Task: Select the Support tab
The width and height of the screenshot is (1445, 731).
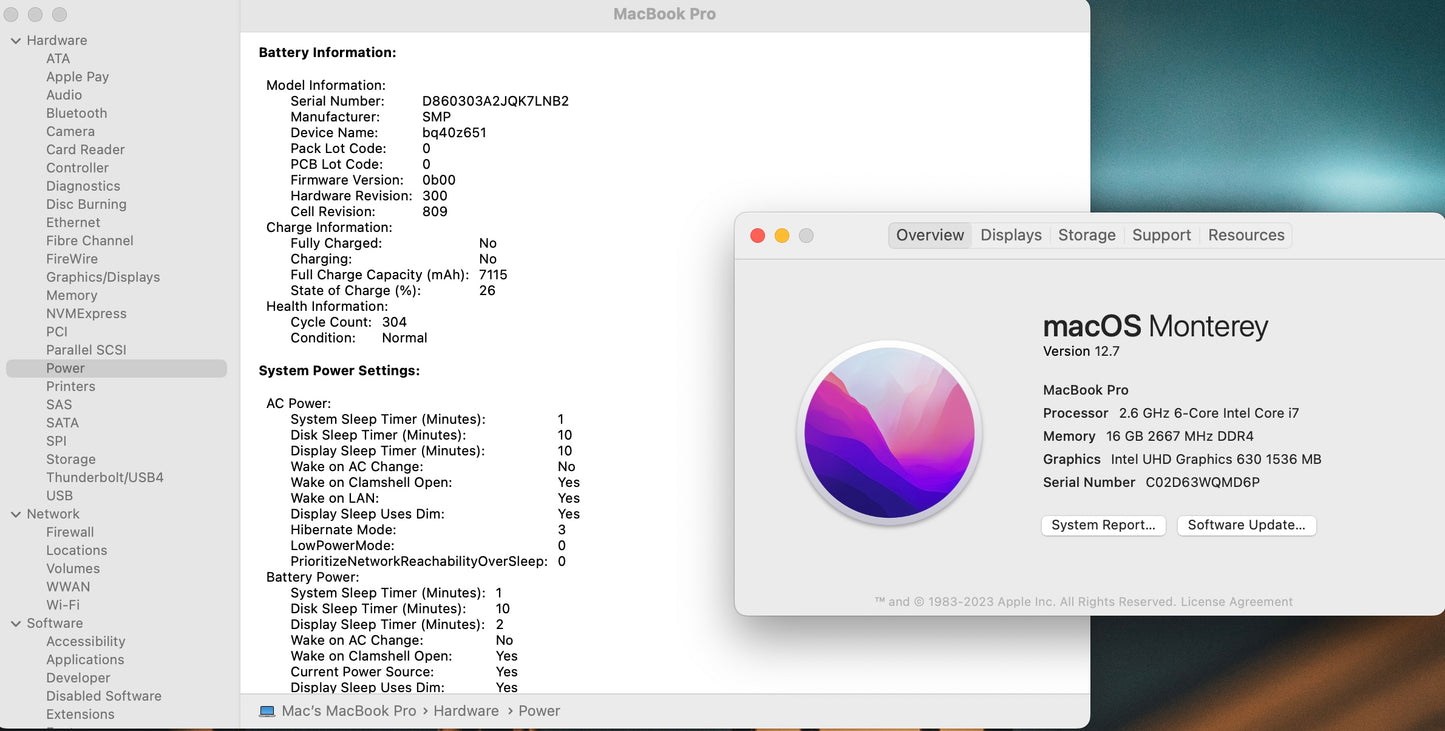Action: tap(1161, 235)
